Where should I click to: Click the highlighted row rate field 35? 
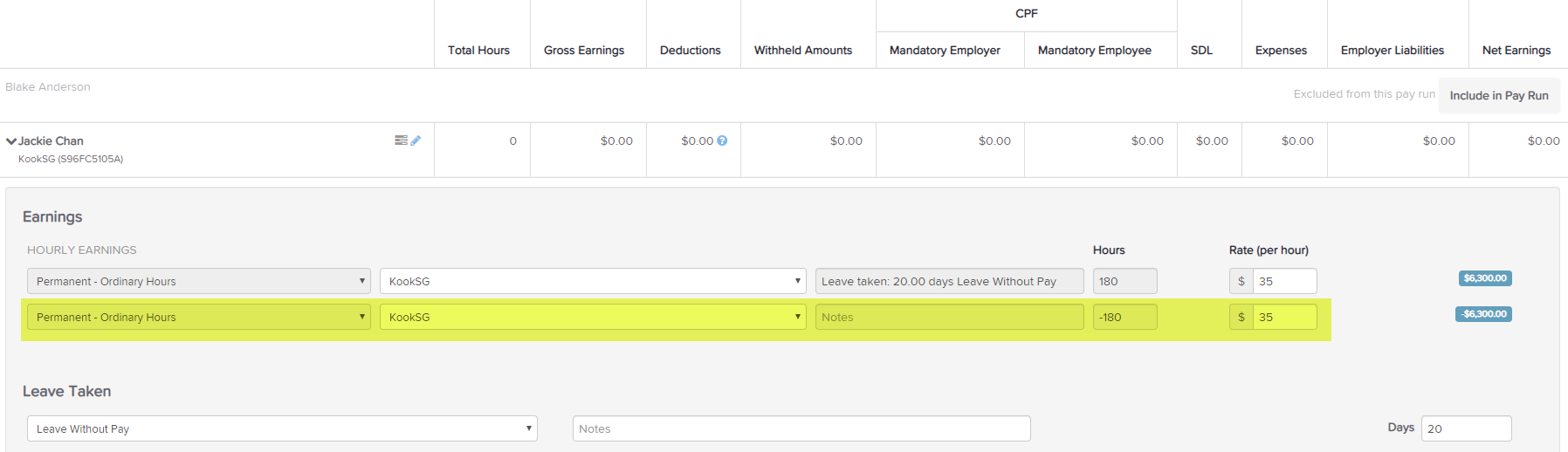pyautogui.click(x=1284, y=317)
